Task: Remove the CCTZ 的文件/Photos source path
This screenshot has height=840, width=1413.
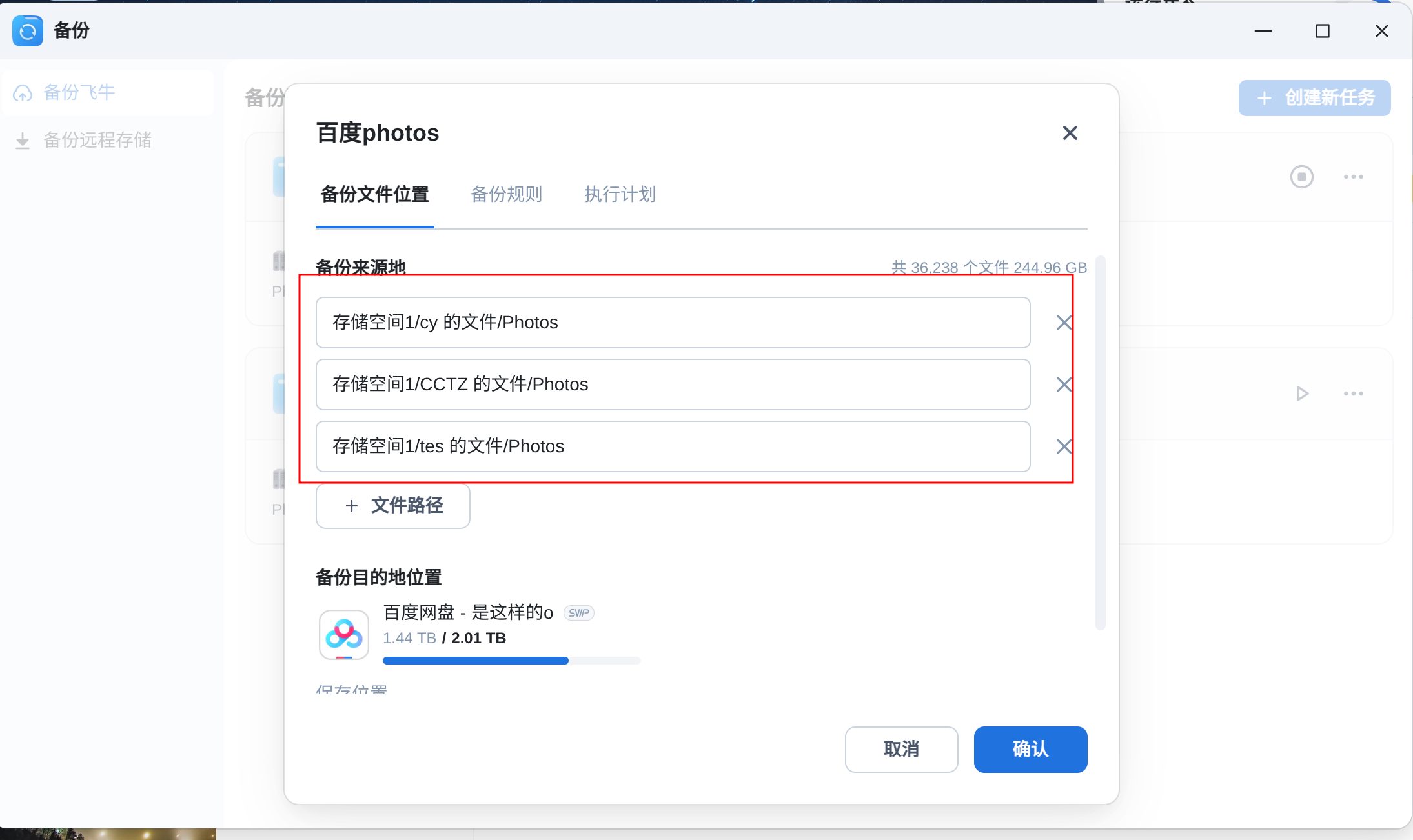Action: coord(1064,385)
